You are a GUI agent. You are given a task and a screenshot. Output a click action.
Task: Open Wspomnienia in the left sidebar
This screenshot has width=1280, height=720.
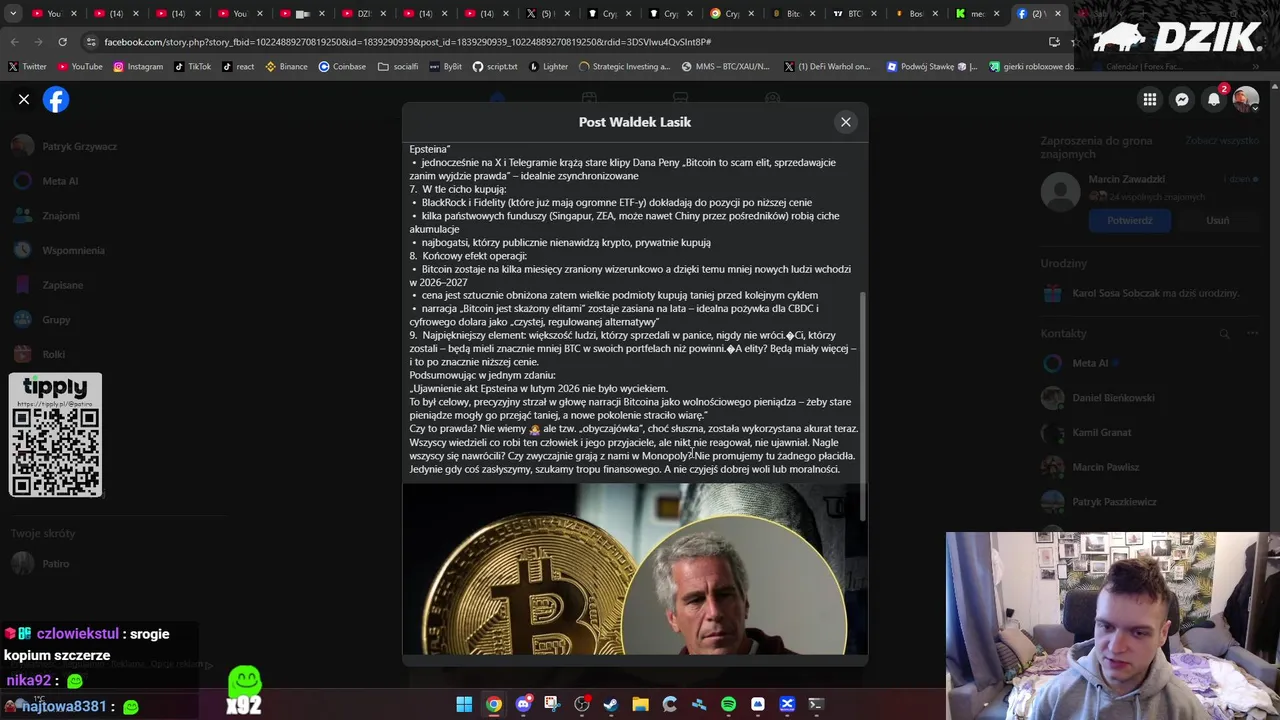59,250
